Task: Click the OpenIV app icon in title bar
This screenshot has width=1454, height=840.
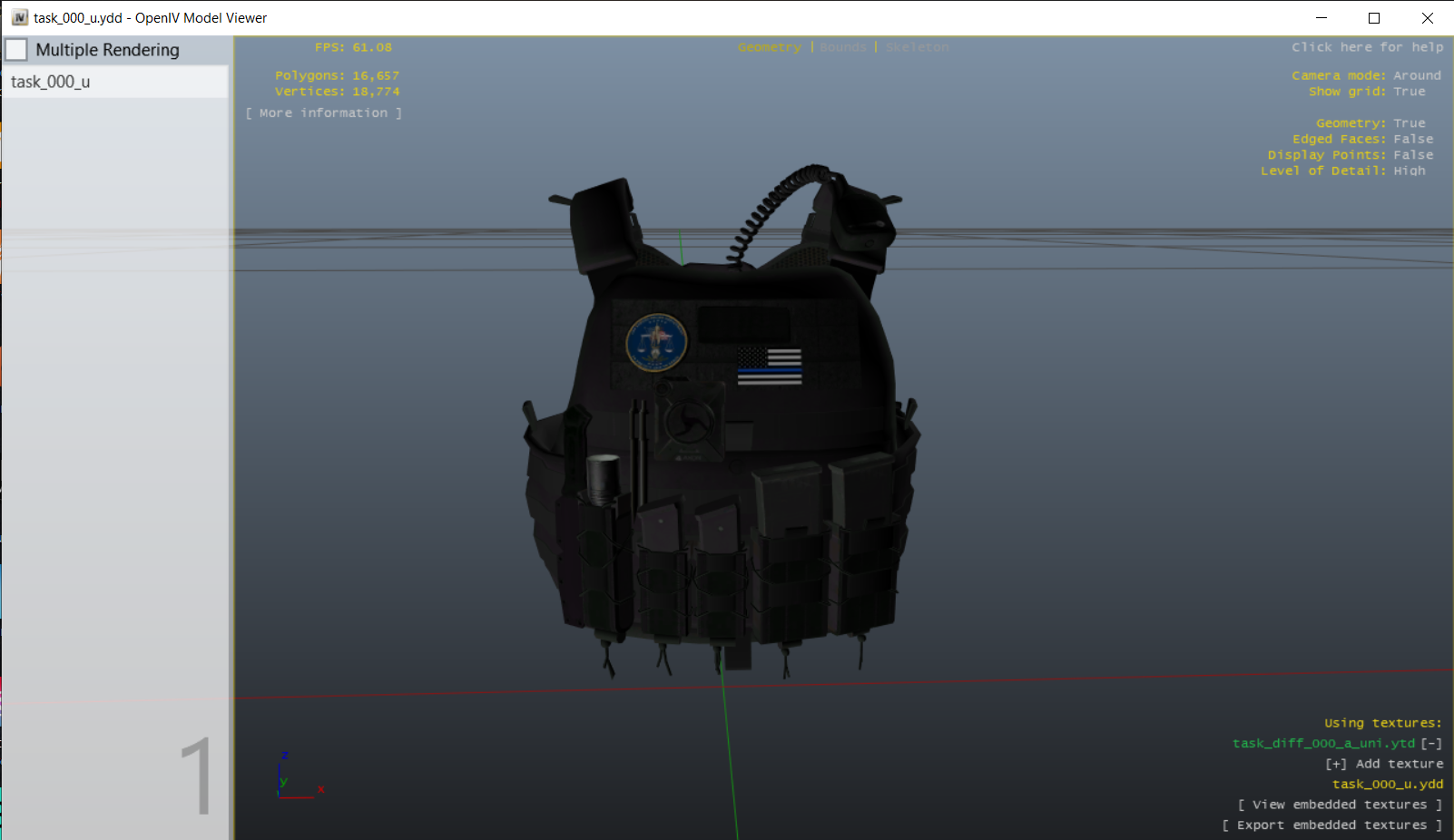Action: point(19,18)
